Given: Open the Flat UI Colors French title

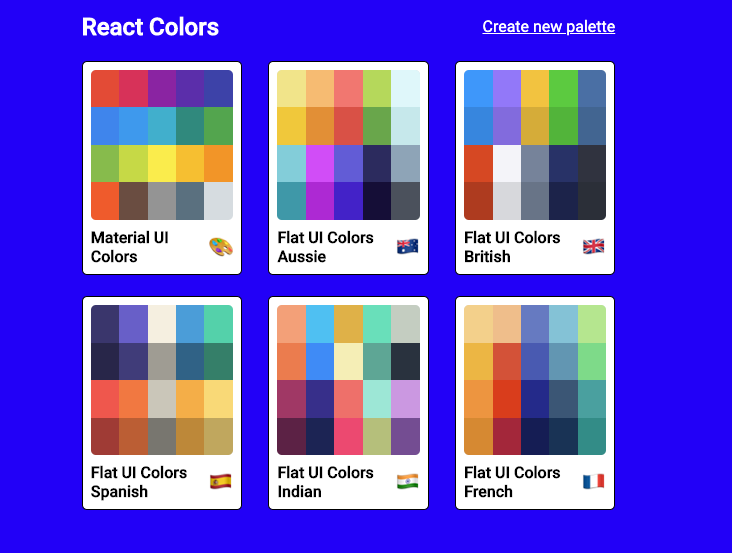Looking at the screenshot, I should [x=512, y=482].
